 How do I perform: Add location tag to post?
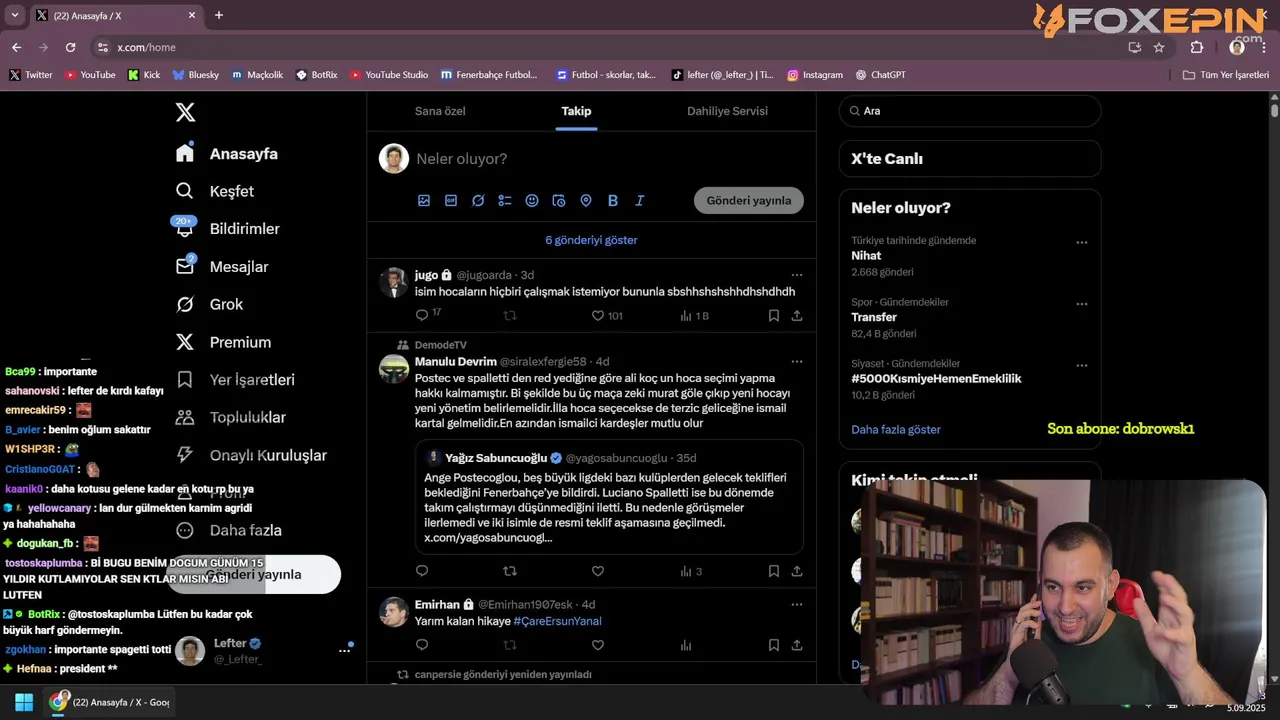586,201
